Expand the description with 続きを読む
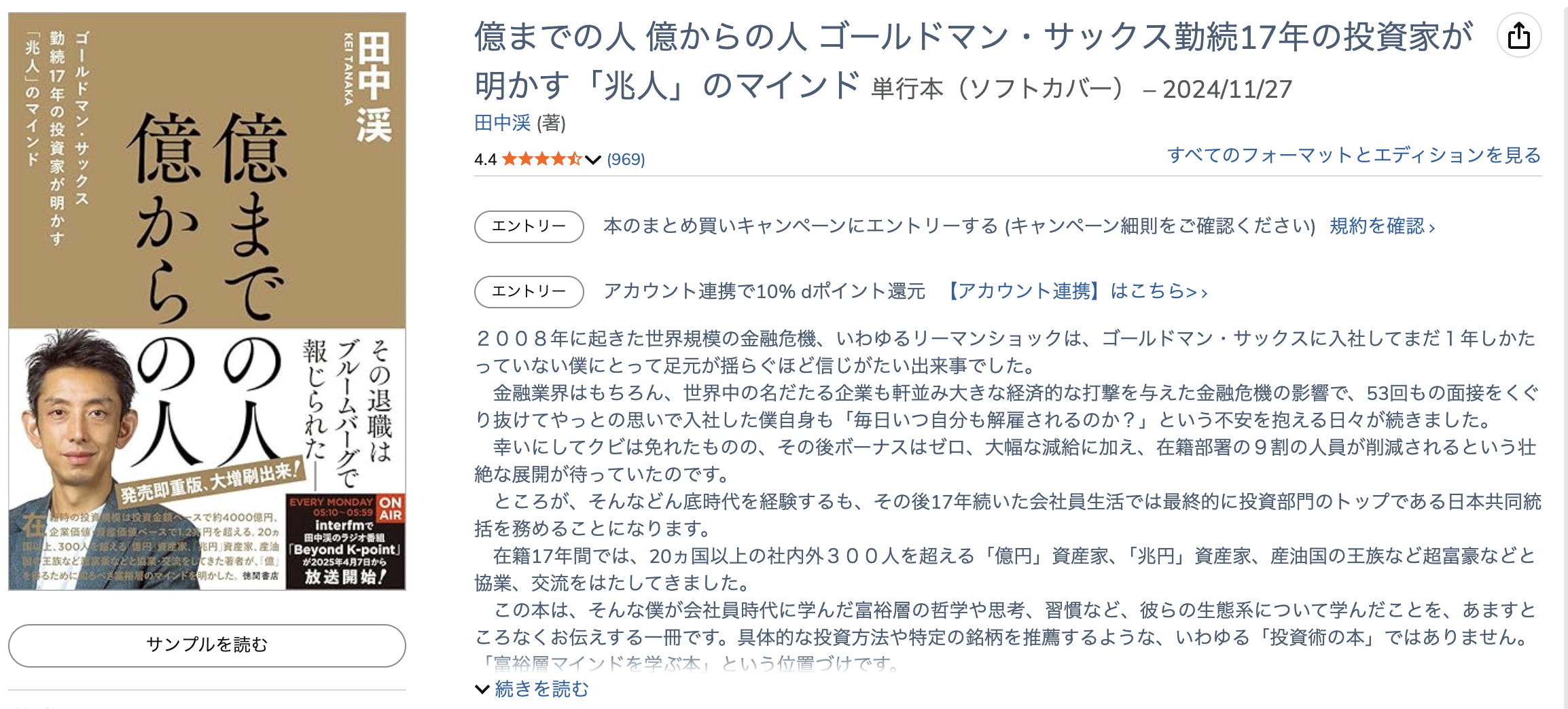 (541, 689)
